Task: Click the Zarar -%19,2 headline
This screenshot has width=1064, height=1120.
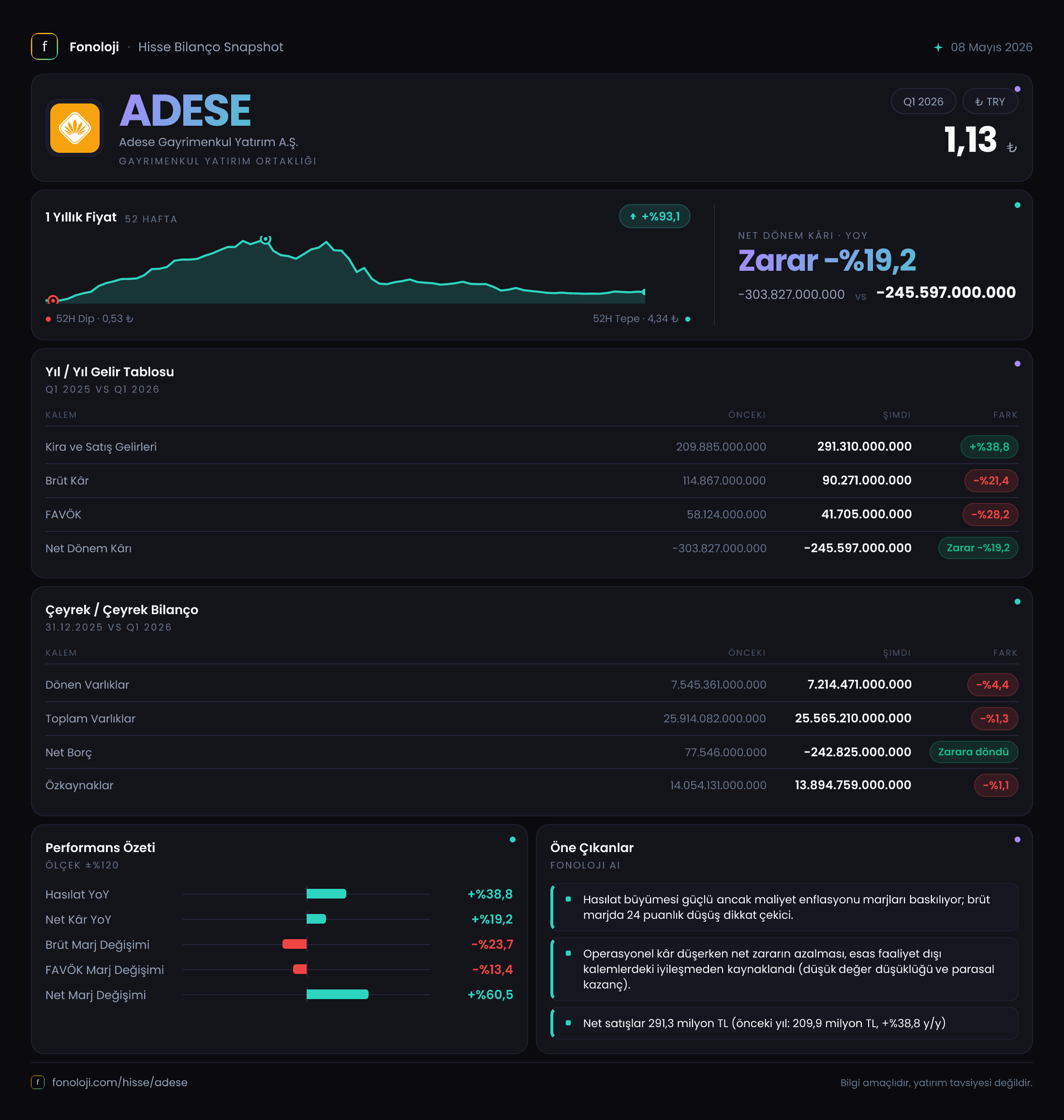Action: (827, 261)
